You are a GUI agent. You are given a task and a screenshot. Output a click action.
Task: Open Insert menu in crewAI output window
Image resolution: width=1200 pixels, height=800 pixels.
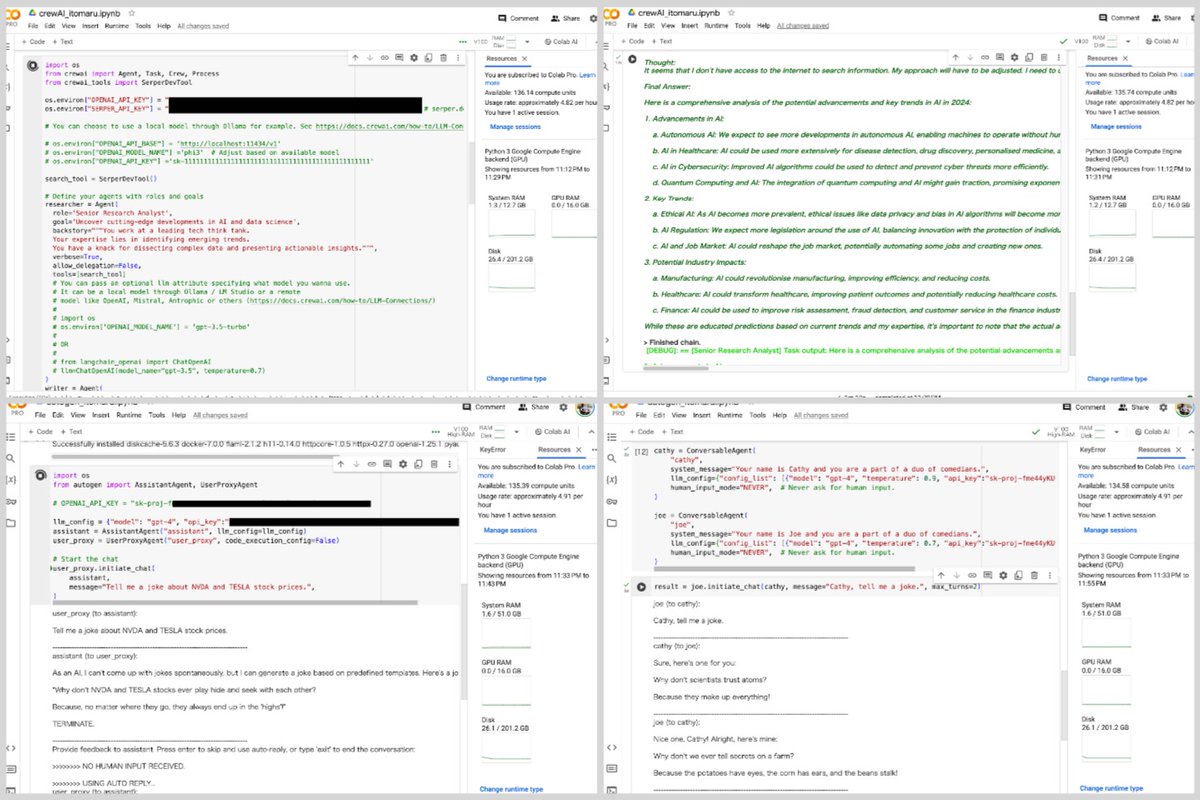689,26
